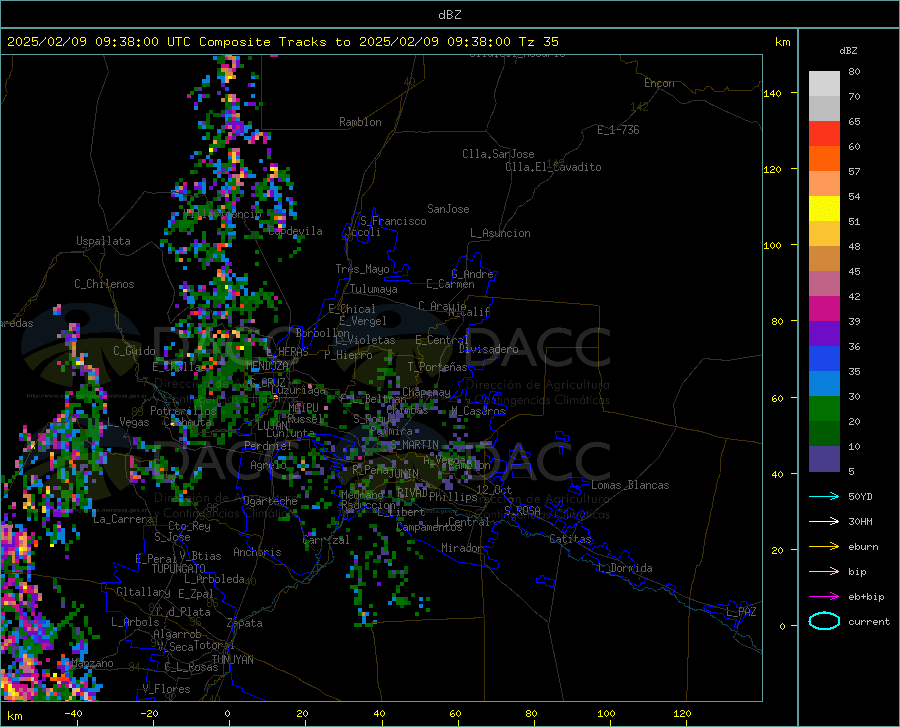Image resolution: width=900 pixels, height=727 pixels.
Task: Click the 60 tick on the right axis
Action: coord(777,398)
